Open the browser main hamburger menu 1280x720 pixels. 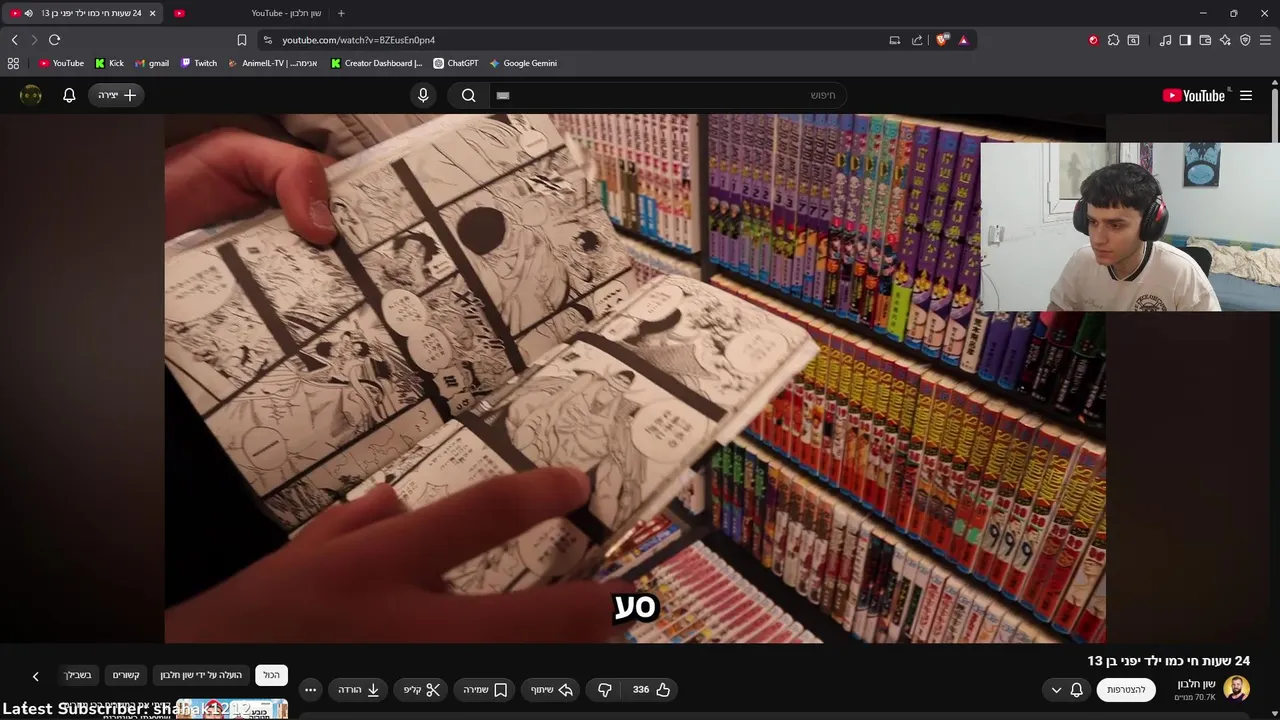coord(1266,40)
